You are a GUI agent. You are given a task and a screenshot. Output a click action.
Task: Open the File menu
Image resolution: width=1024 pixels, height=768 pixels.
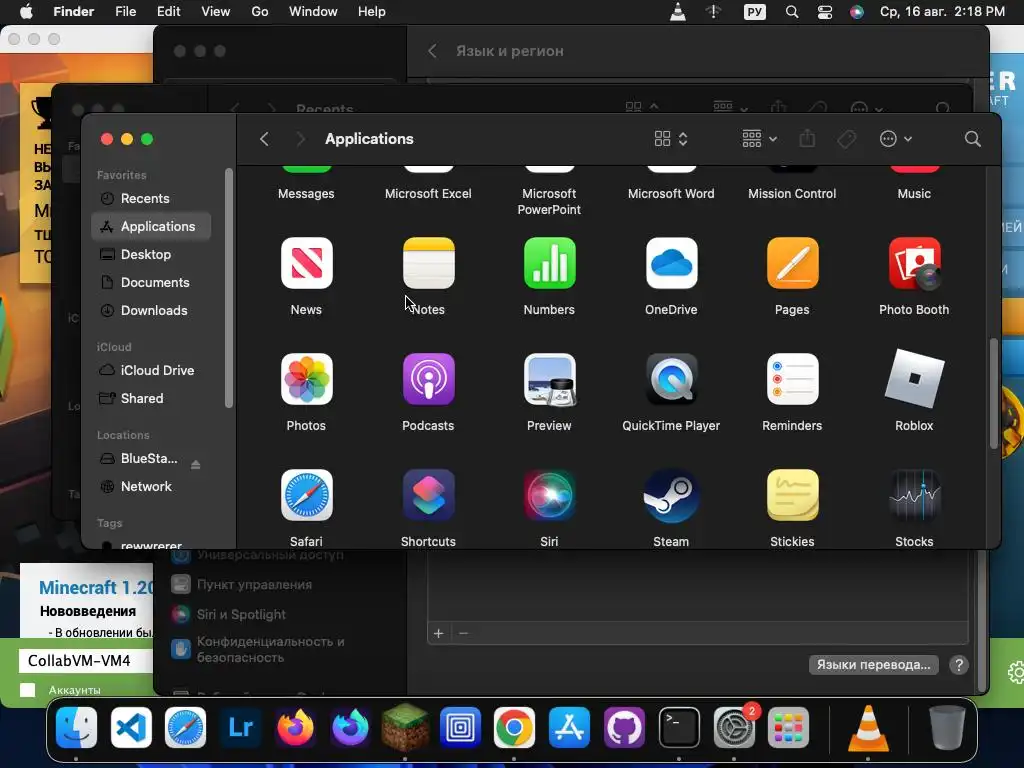coord(125,12)
